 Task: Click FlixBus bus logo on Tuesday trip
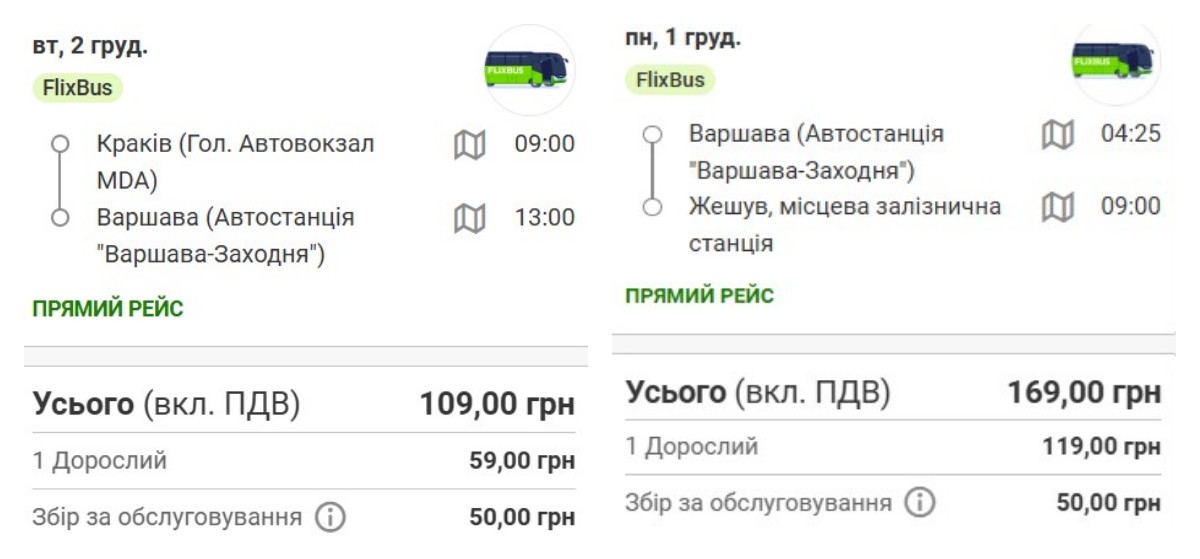pyautogui.click(x=528, y=68)
